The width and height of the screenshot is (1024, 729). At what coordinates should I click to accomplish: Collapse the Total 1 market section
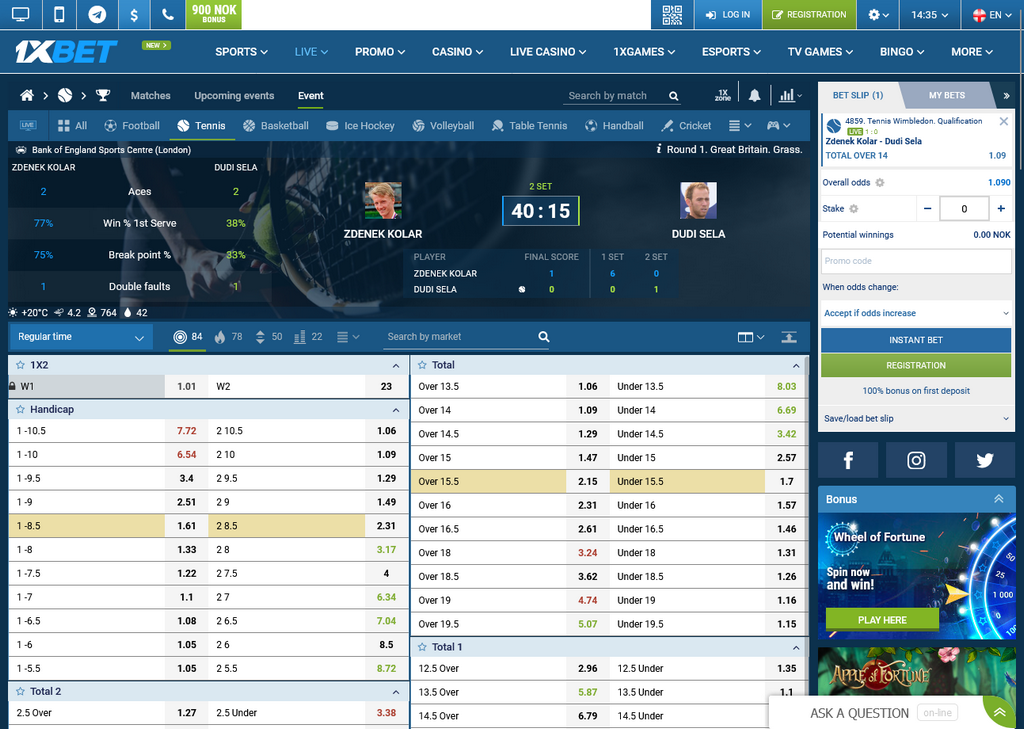click(796, 648)
